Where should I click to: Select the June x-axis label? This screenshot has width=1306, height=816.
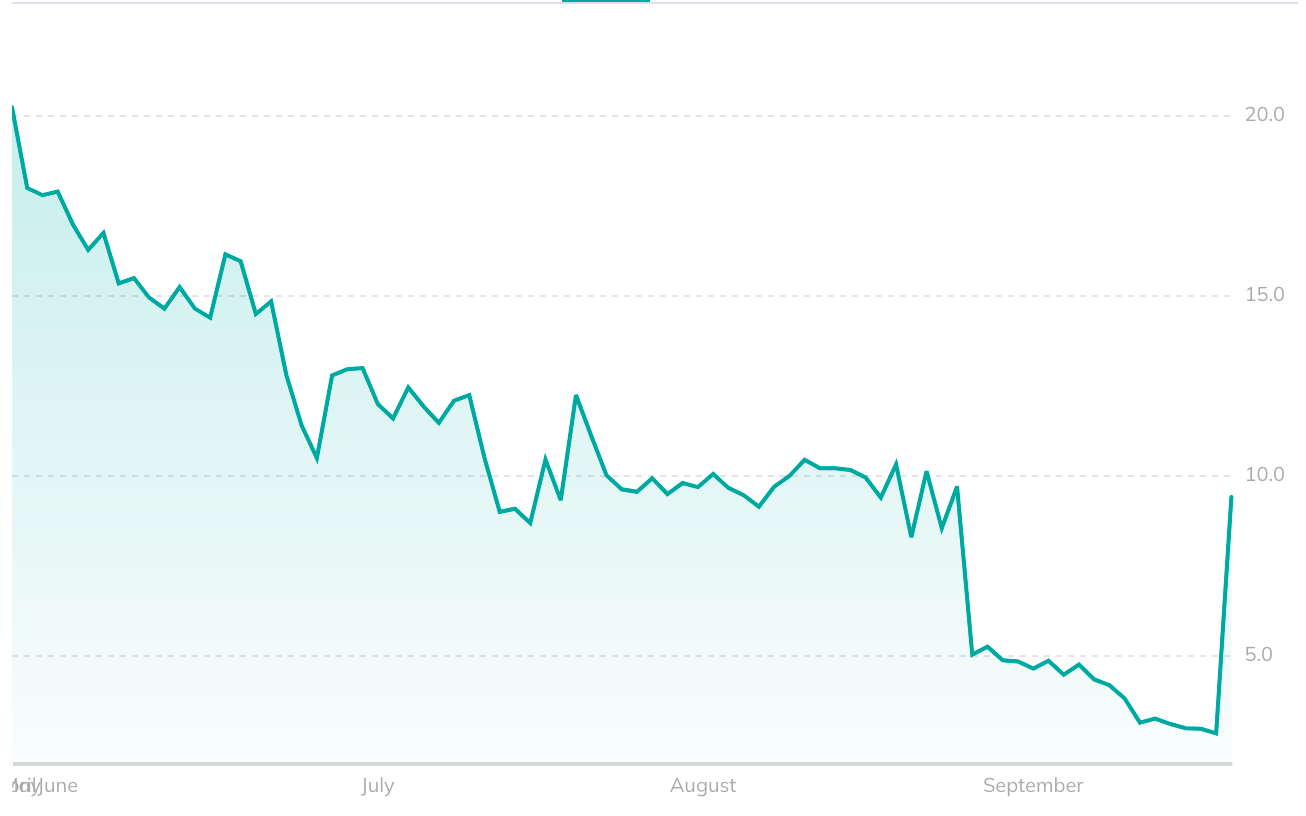(57, 786)
